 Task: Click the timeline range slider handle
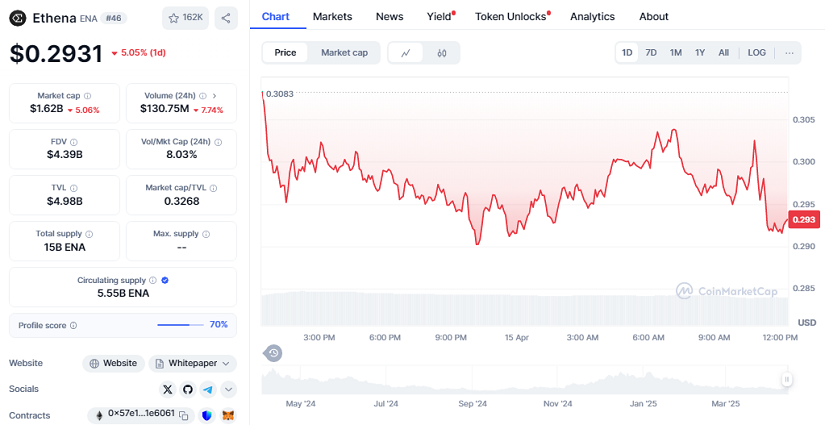(x=787, y=379)
